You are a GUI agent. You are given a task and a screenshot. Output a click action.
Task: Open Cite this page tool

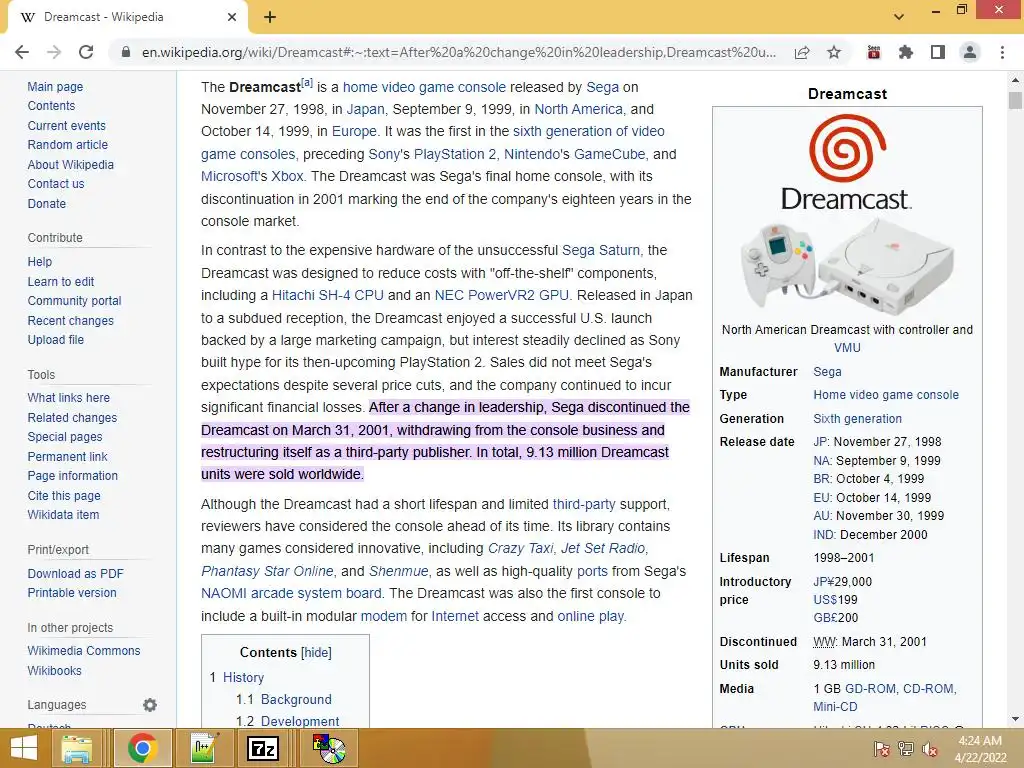64,496
